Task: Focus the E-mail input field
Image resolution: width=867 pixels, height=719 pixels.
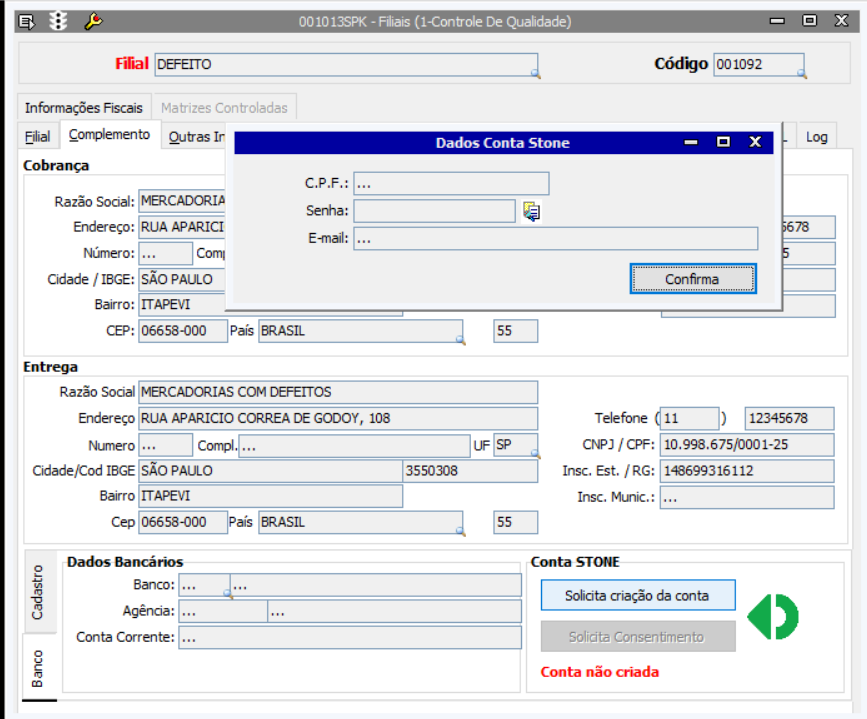Action: tap(555, 239)
